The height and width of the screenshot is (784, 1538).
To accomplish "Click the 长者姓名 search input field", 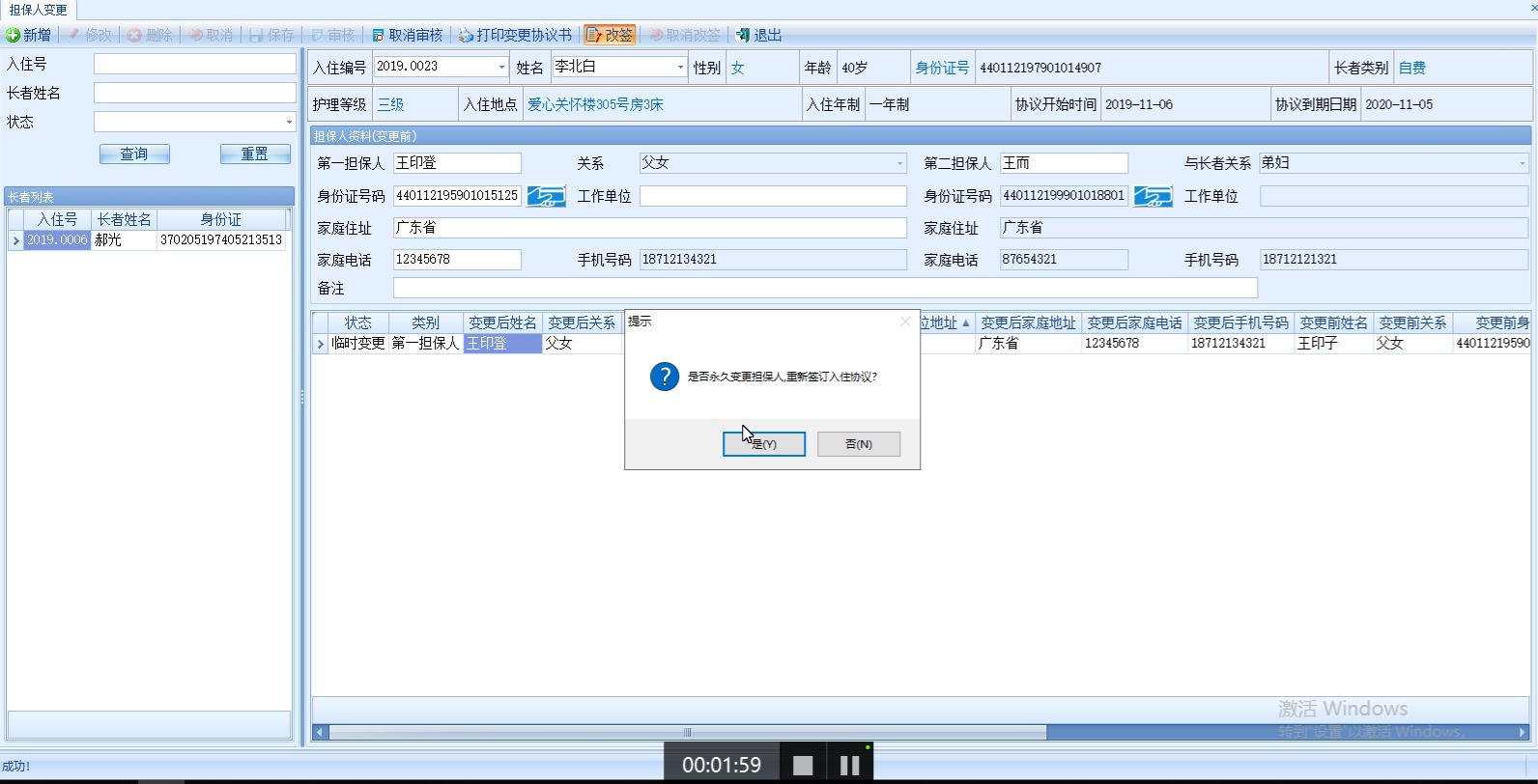I will coord(195,93).
